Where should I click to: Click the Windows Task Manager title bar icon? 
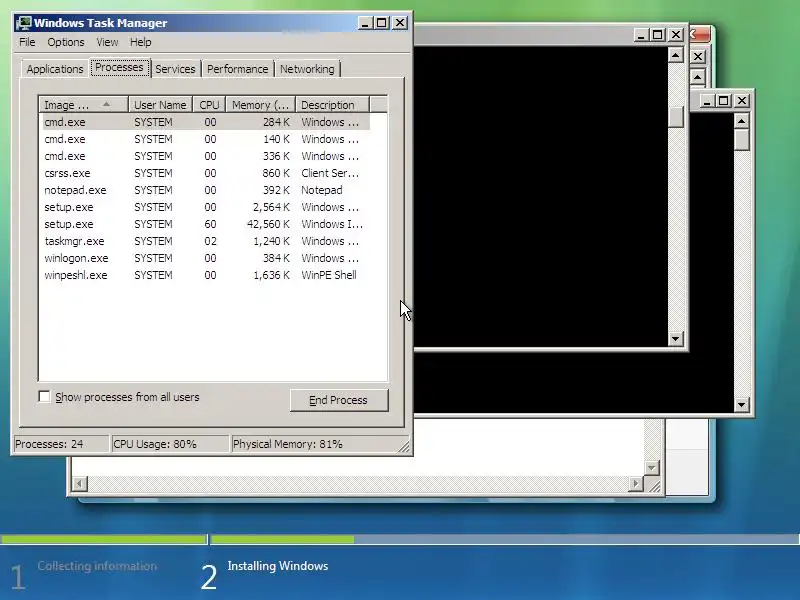(x=23, y=23)
